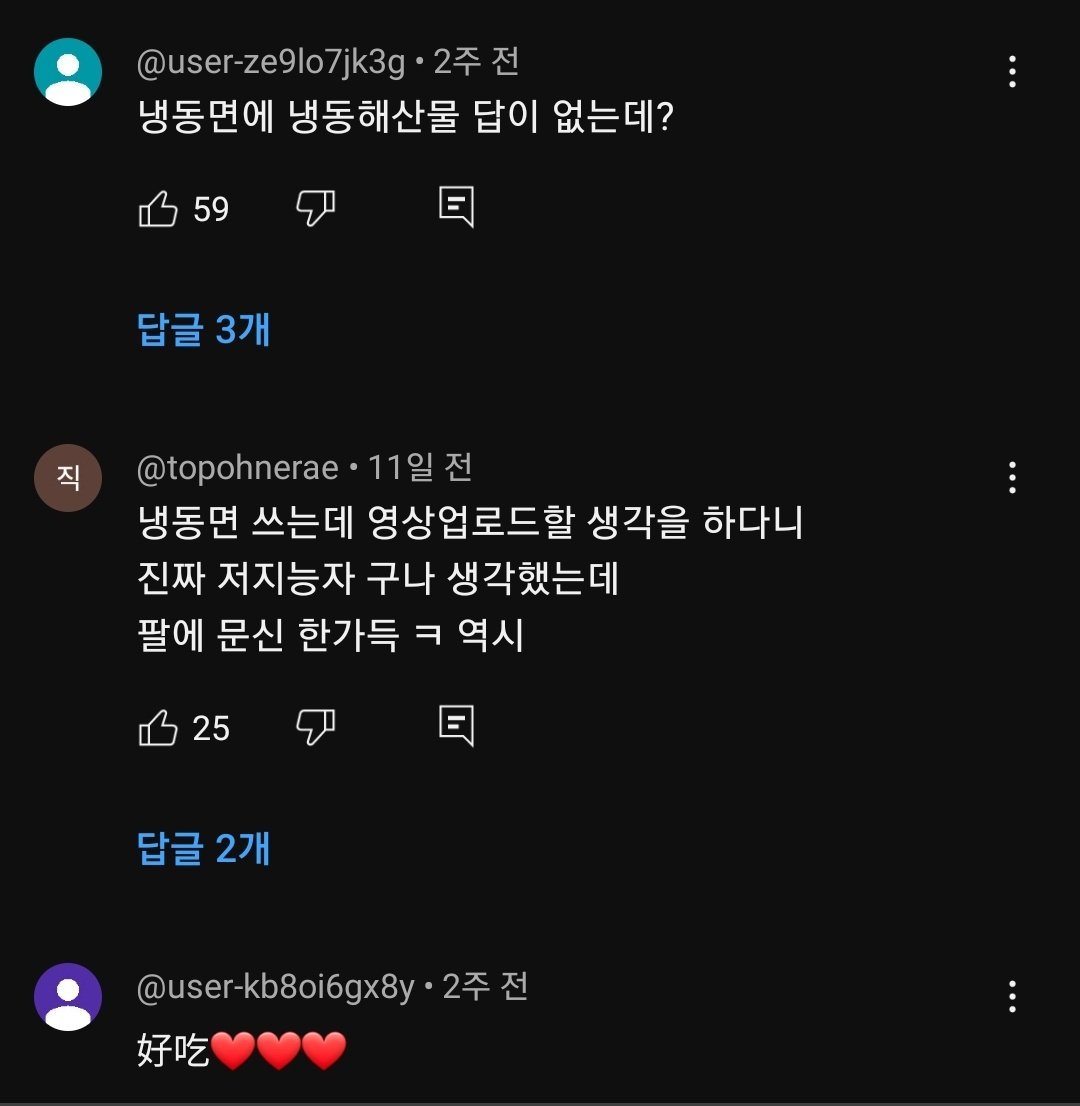
Task: Toggle like off on the 59-likes comment
Action: [159, 209]
